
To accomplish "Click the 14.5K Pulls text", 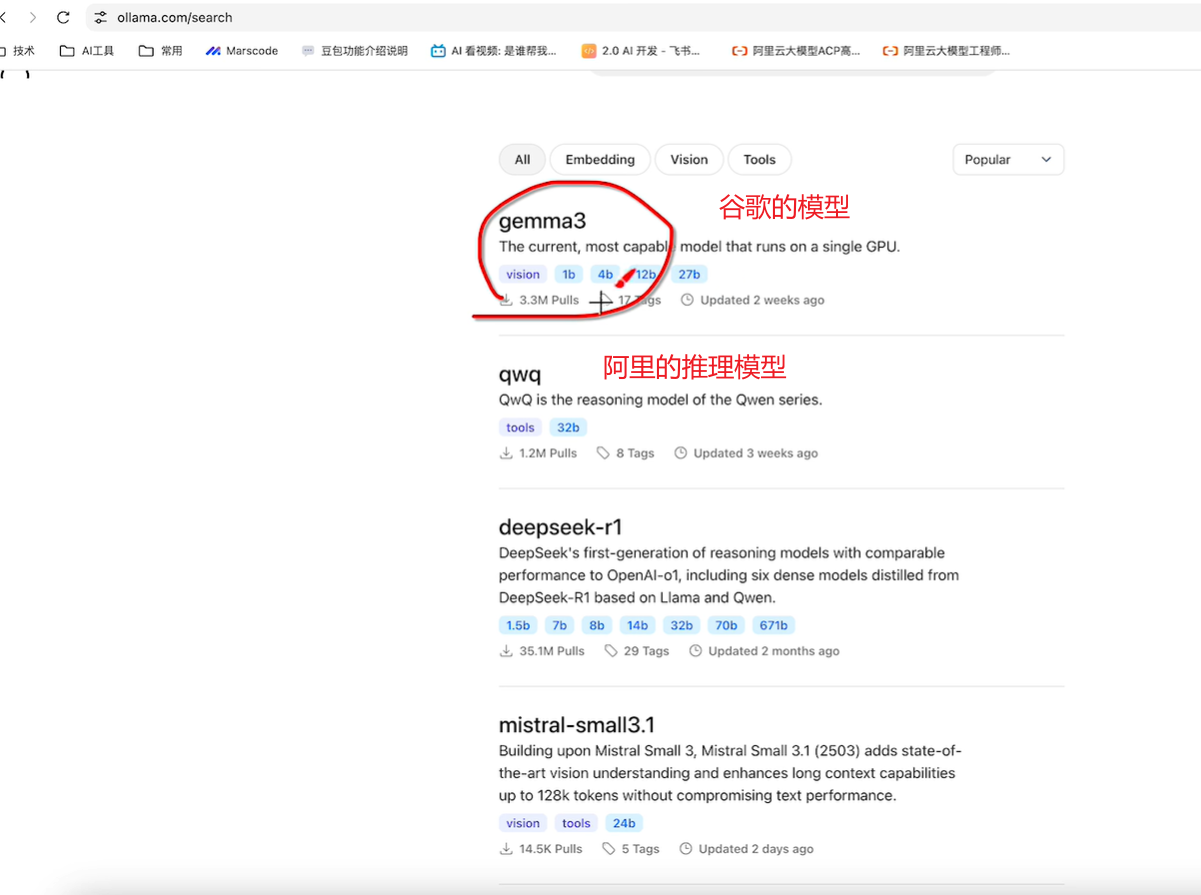I will (551, 849).
